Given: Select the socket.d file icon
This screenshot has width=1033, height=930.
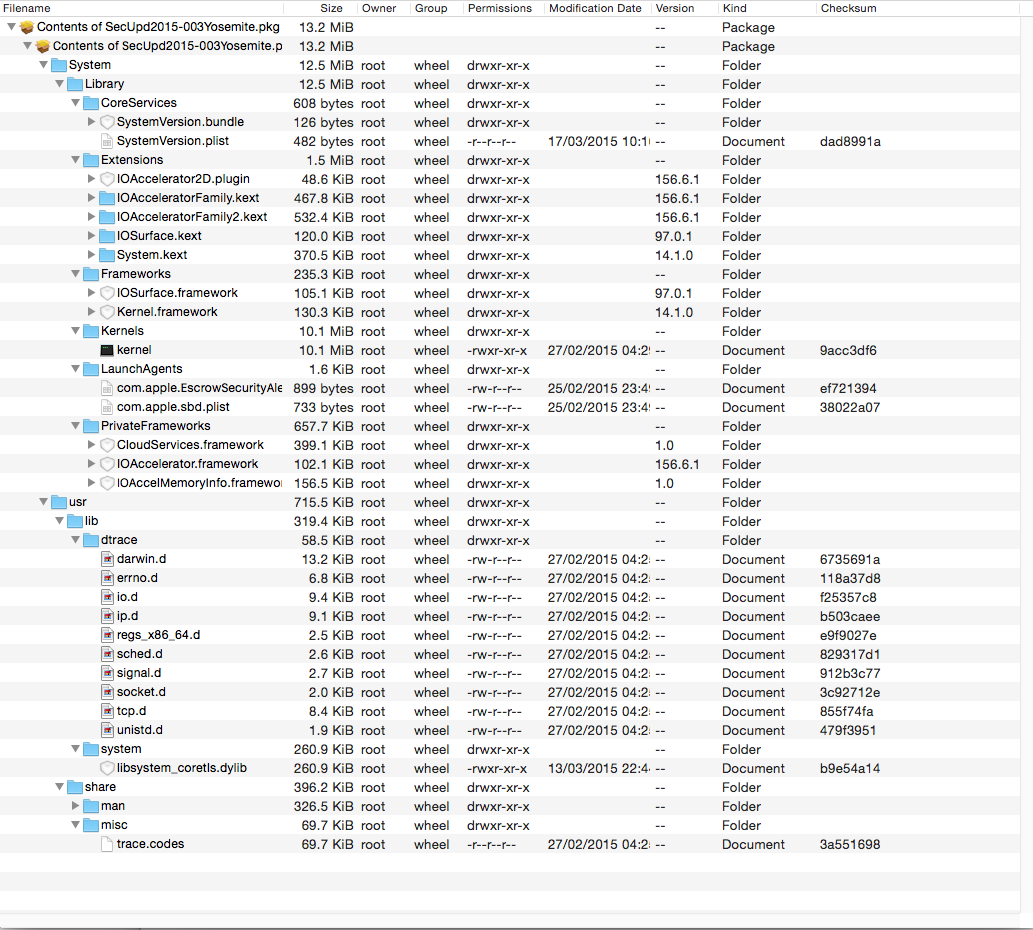Looking at the screenshot, I should click(107, 692).
